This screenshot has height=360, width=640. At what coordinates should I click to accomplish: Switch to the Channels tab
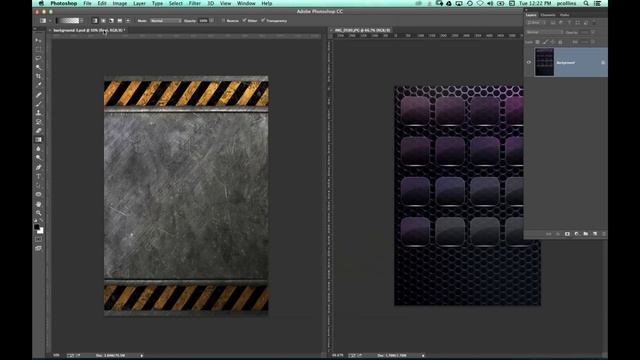pos(548,15)
